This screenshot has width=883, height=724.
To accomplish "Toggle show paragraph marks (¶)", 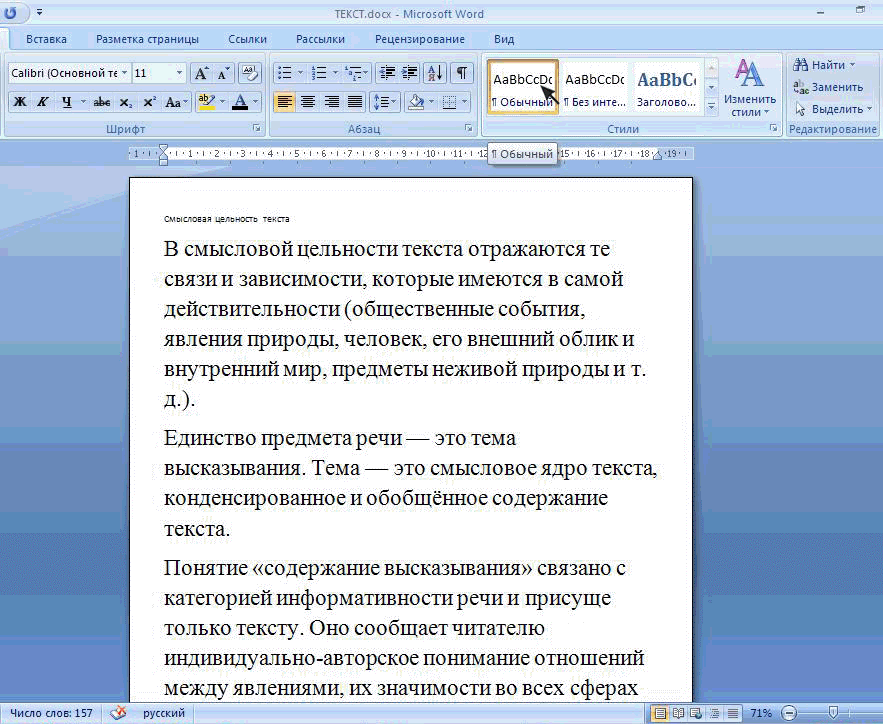I will coord(461,73).
